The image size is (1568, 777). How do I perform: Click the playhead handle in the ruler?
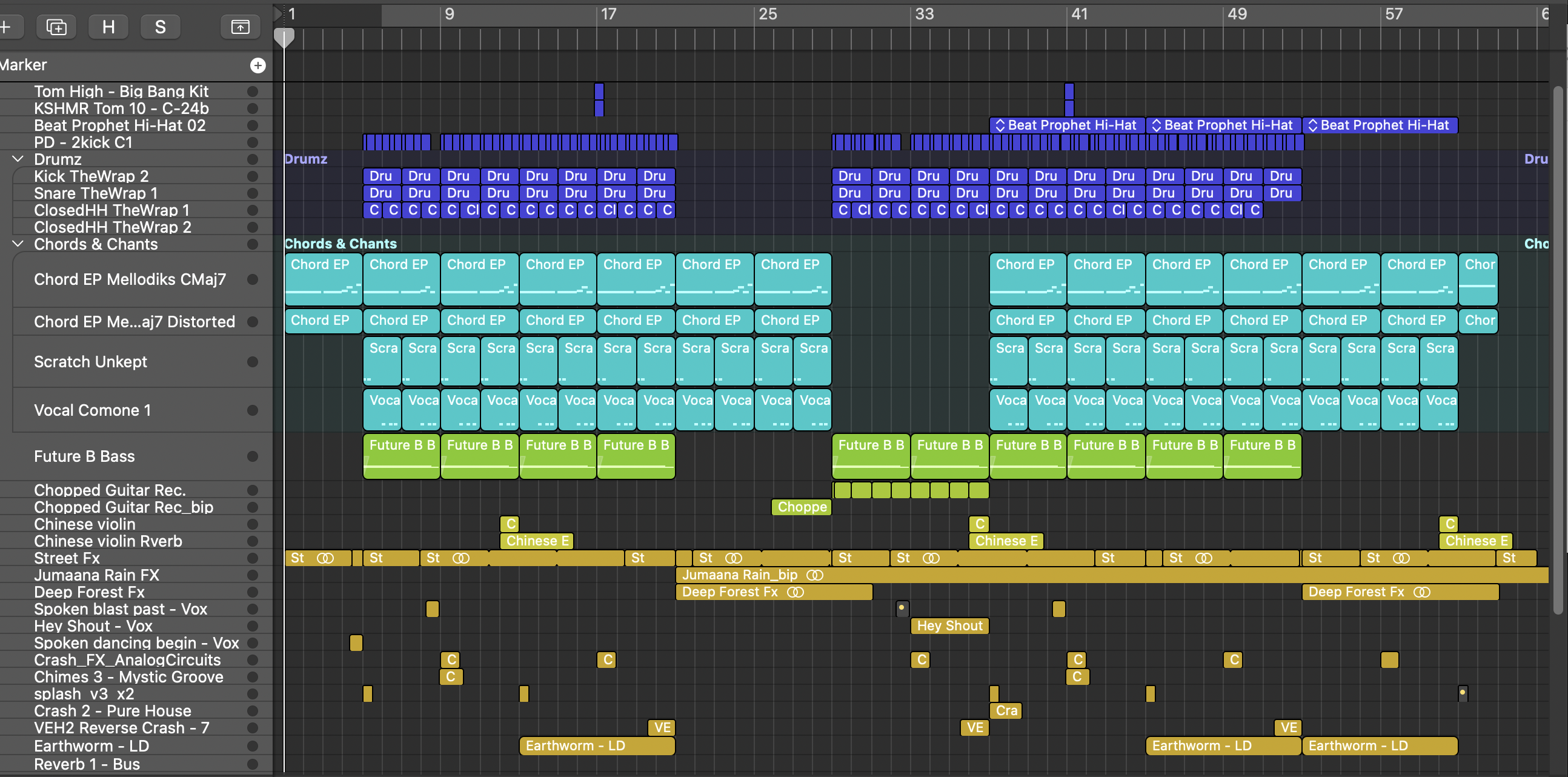pos(284,38)
